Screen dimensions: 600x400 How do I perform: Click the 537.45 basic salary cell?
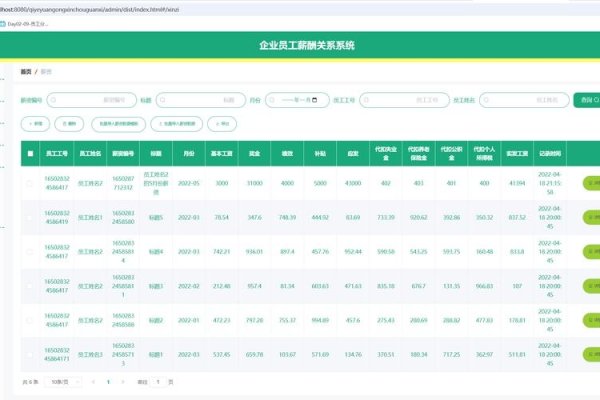[222, 354]
